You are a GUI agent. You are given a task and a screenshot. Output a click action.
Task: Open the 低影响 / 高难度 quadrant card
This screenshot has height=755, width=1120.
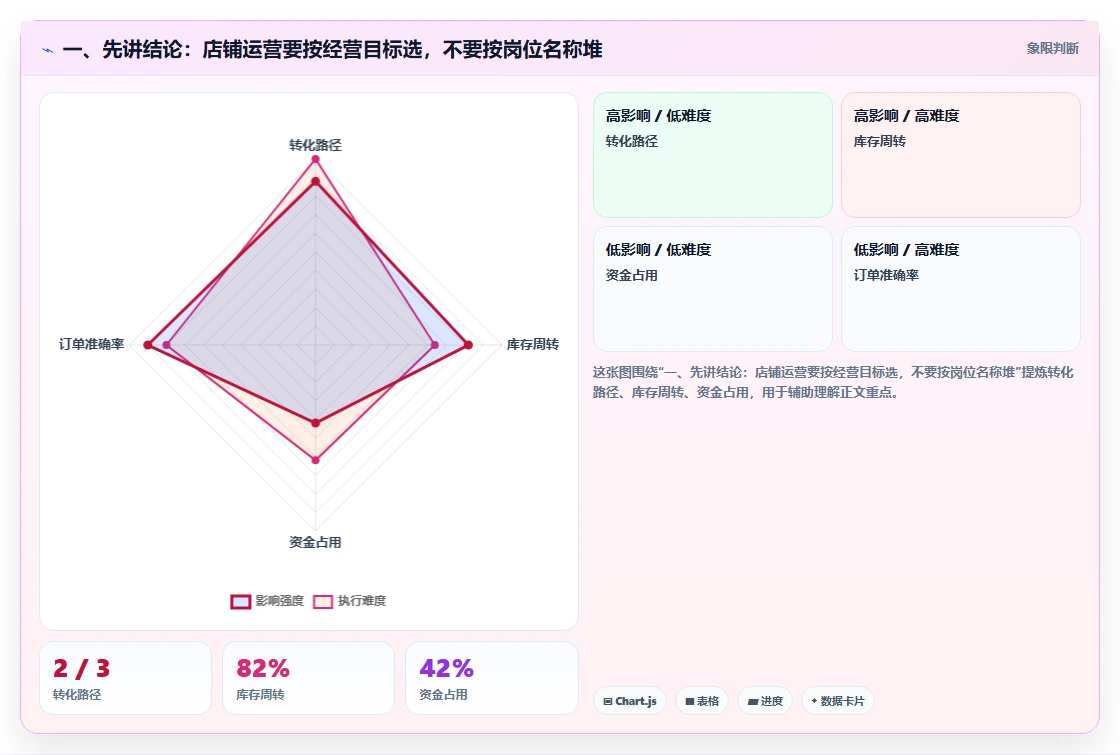961,289
